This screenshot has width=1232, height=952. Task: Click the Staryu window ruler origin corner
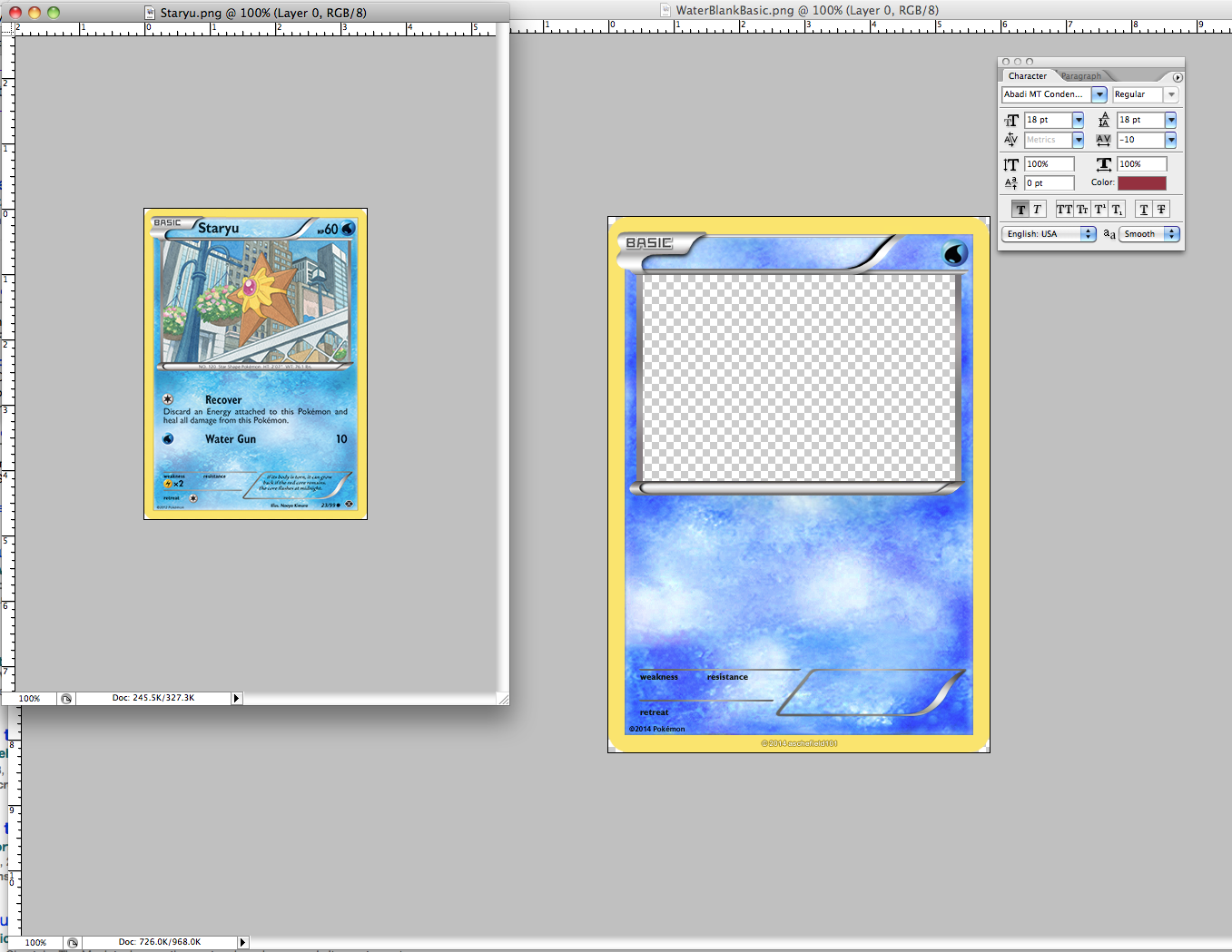(8, 29)
